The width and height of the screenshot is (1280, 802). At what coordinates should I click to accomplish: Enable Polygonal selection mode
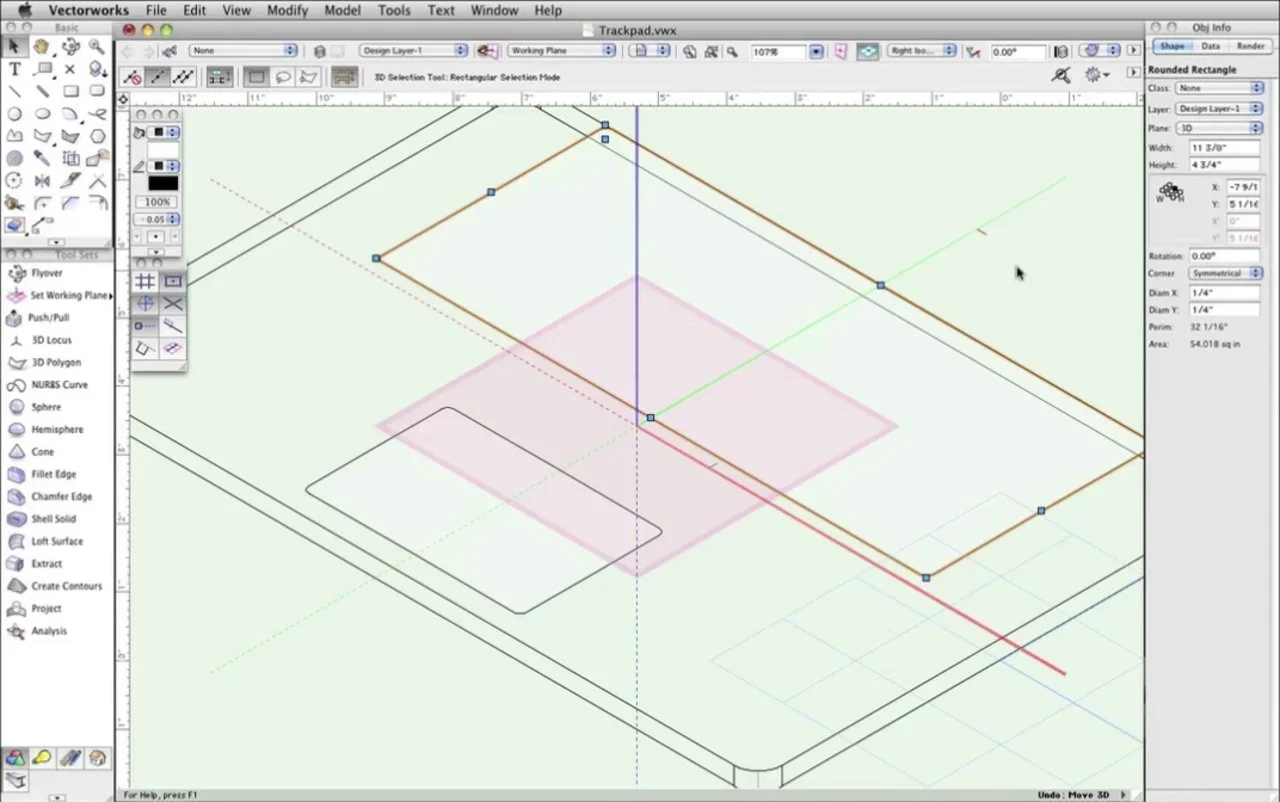(x=308, y=77)
